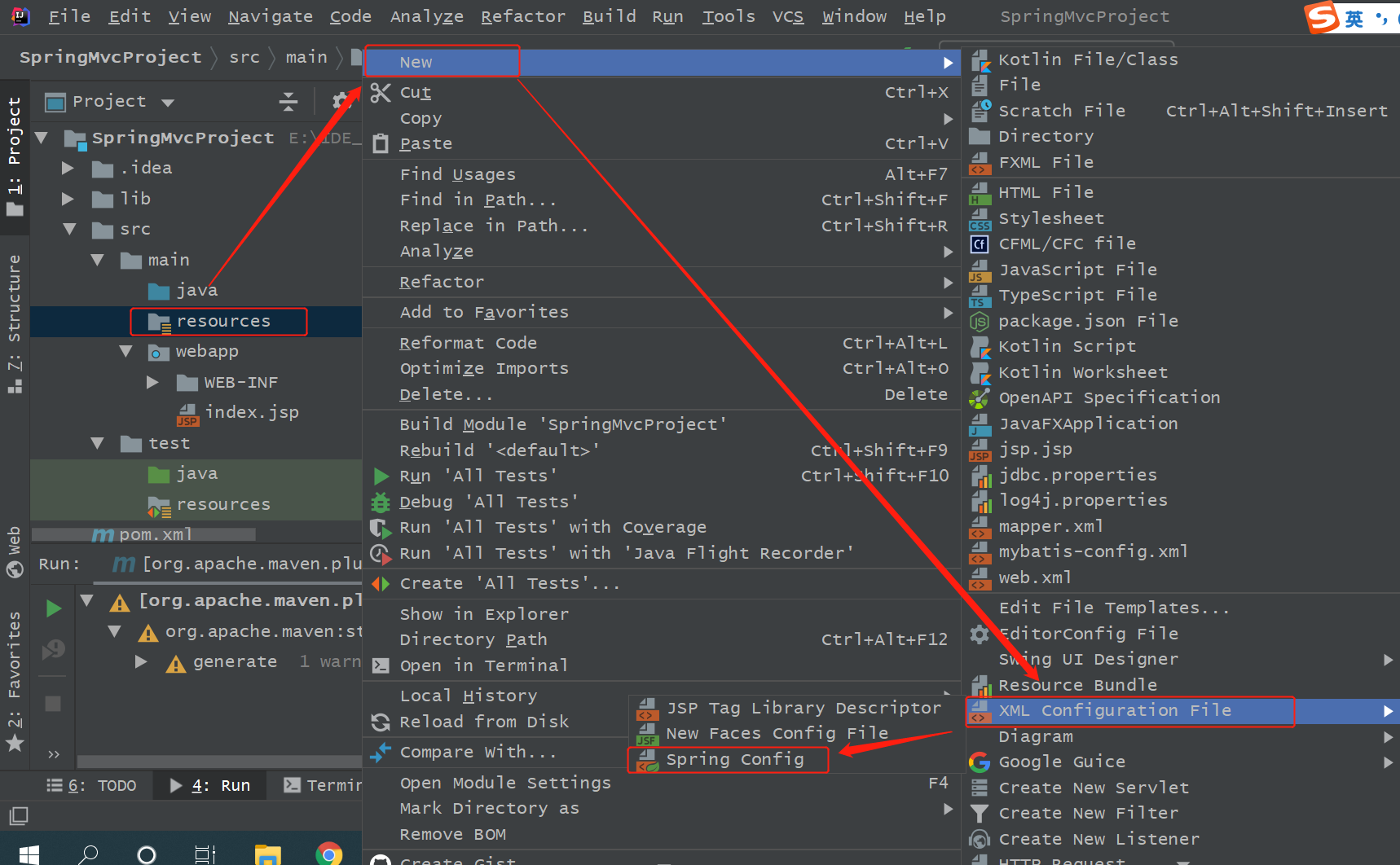Collapse the main folder
The image size is (1400, 865).
click(98, 260)
